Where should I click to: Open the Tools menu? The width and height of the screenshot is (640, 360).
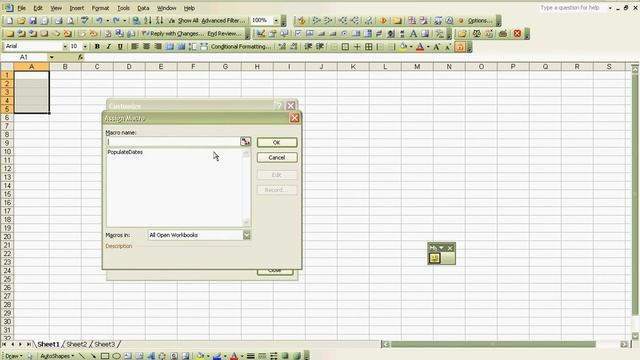click(x=123, y=8)
